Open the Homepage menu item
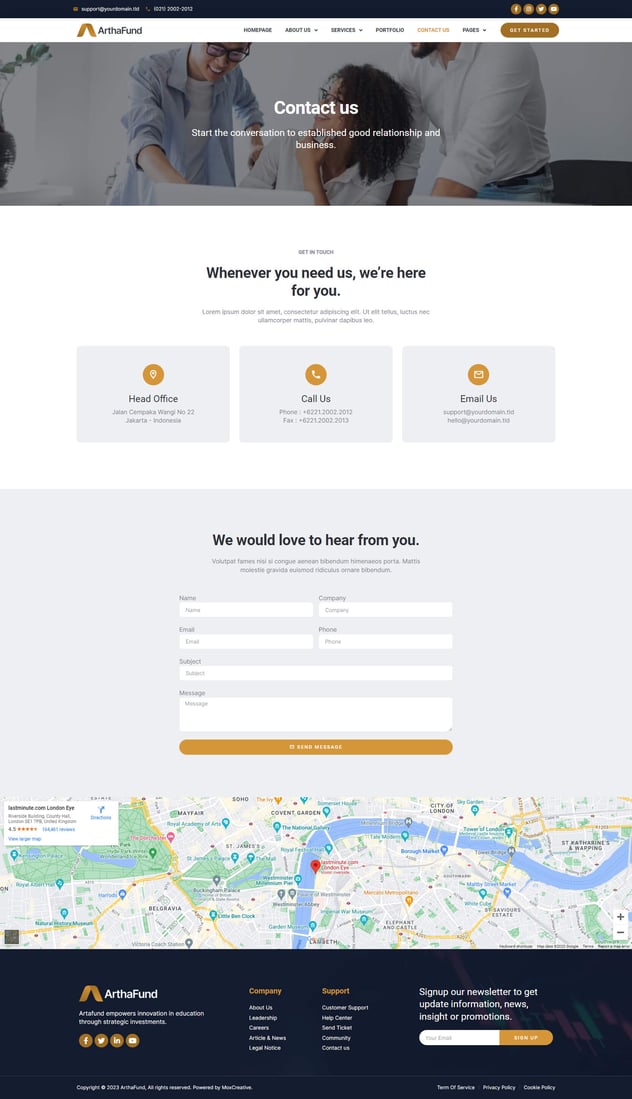 coord(257,30)
